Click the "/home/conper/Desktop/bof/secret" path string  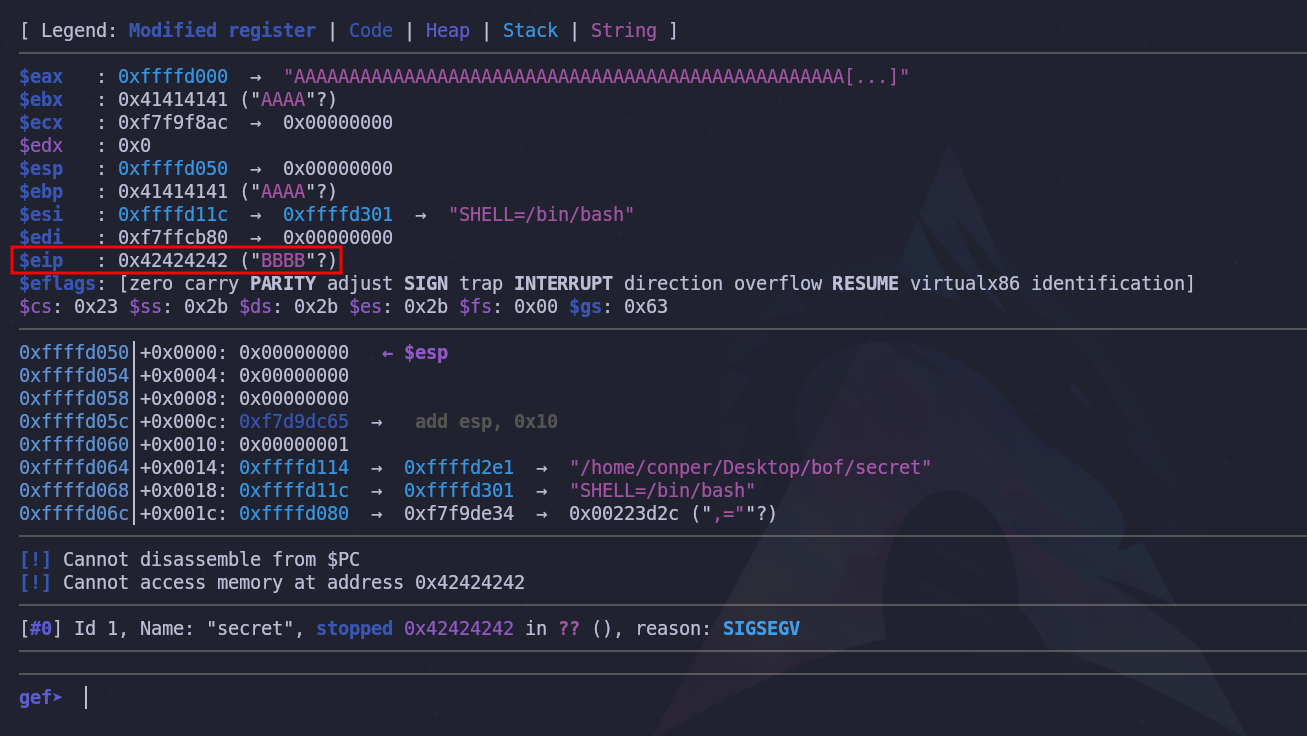coord(750,468)
